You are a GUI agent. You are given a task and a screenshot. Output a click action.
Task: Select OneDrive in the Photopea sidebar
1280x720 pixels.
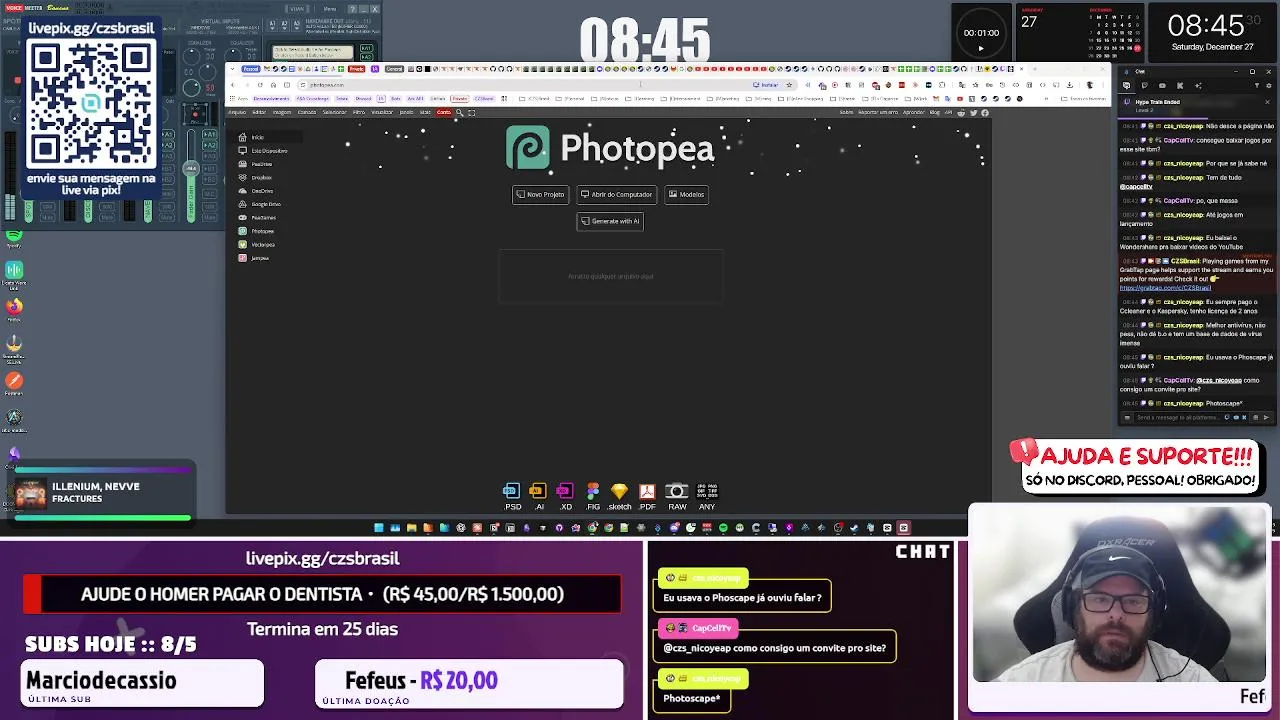tap(256, 191)
